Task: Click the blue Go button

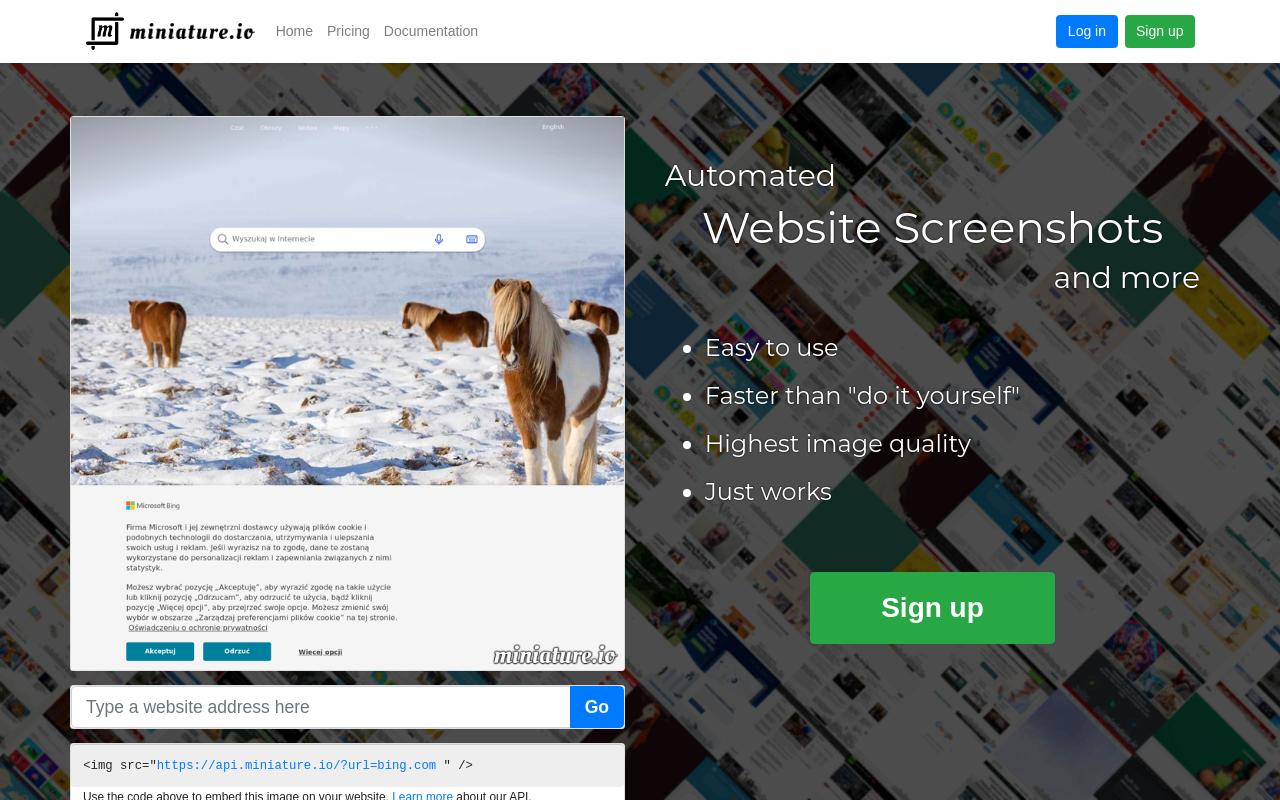Action: (597, 707)
